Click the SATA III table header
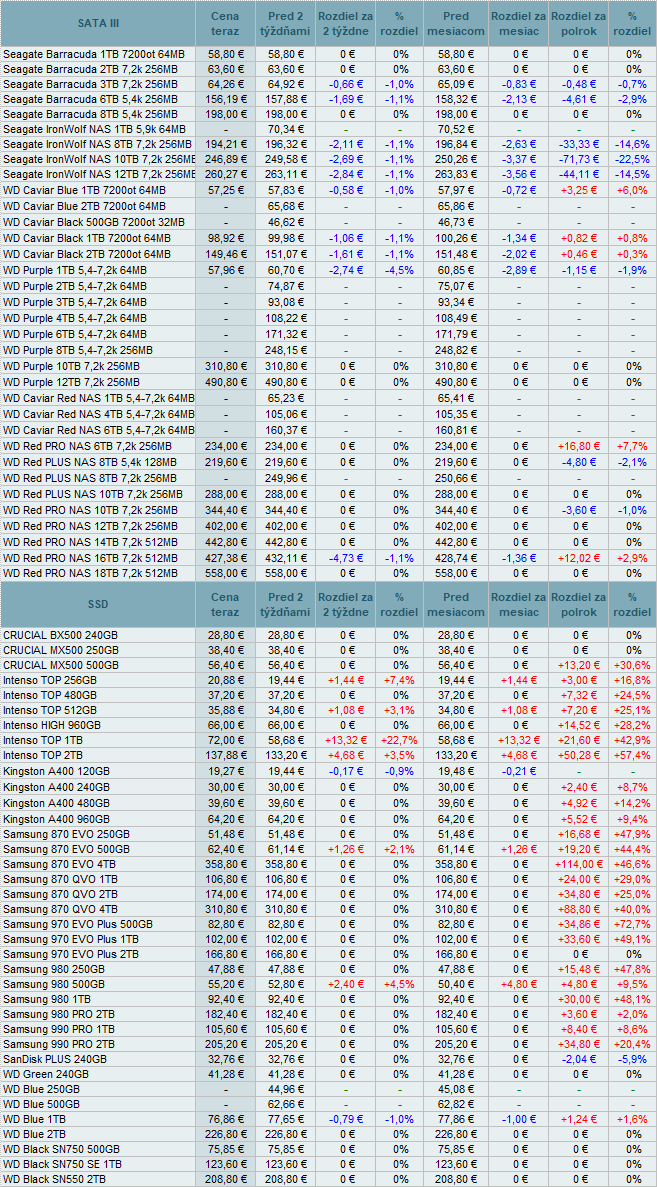Viewport: 657px width, 1187px height. tap(98, 23)
